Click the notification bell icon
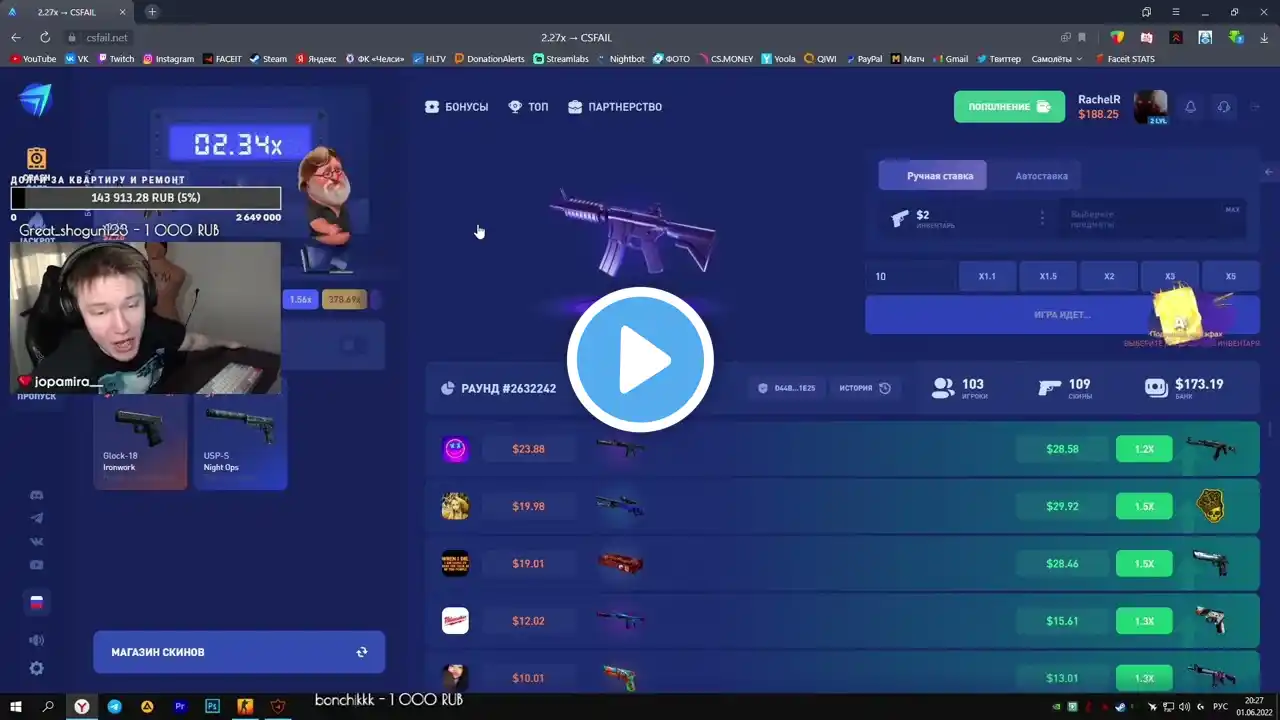 click(1190, 107)
